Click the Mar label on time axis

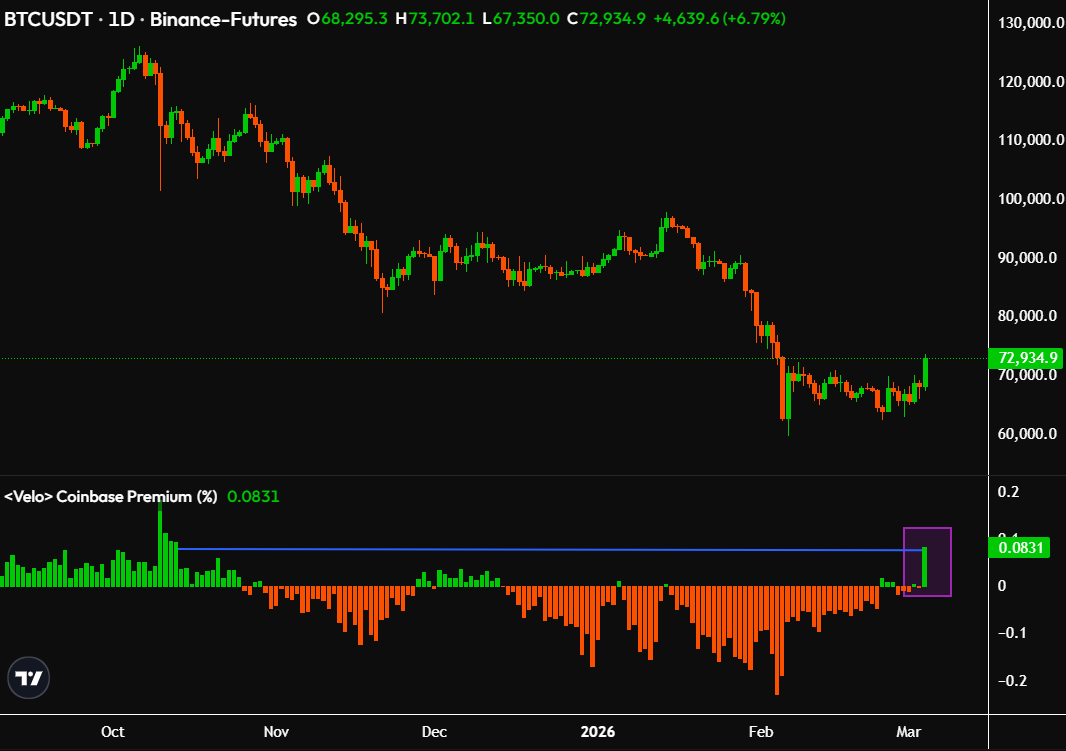click(909, 732)
